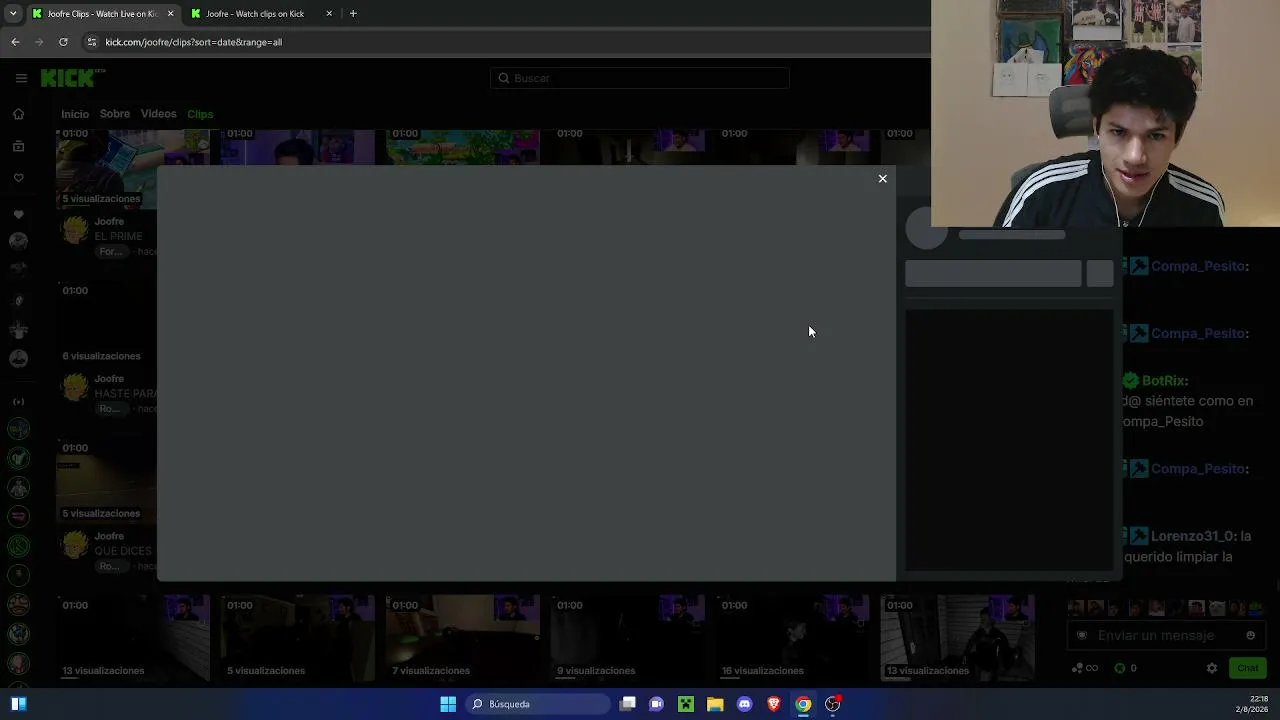Select the Clips channel tab
The width and height of the screenshot is (1280, 720).
(x=200, y=114)
